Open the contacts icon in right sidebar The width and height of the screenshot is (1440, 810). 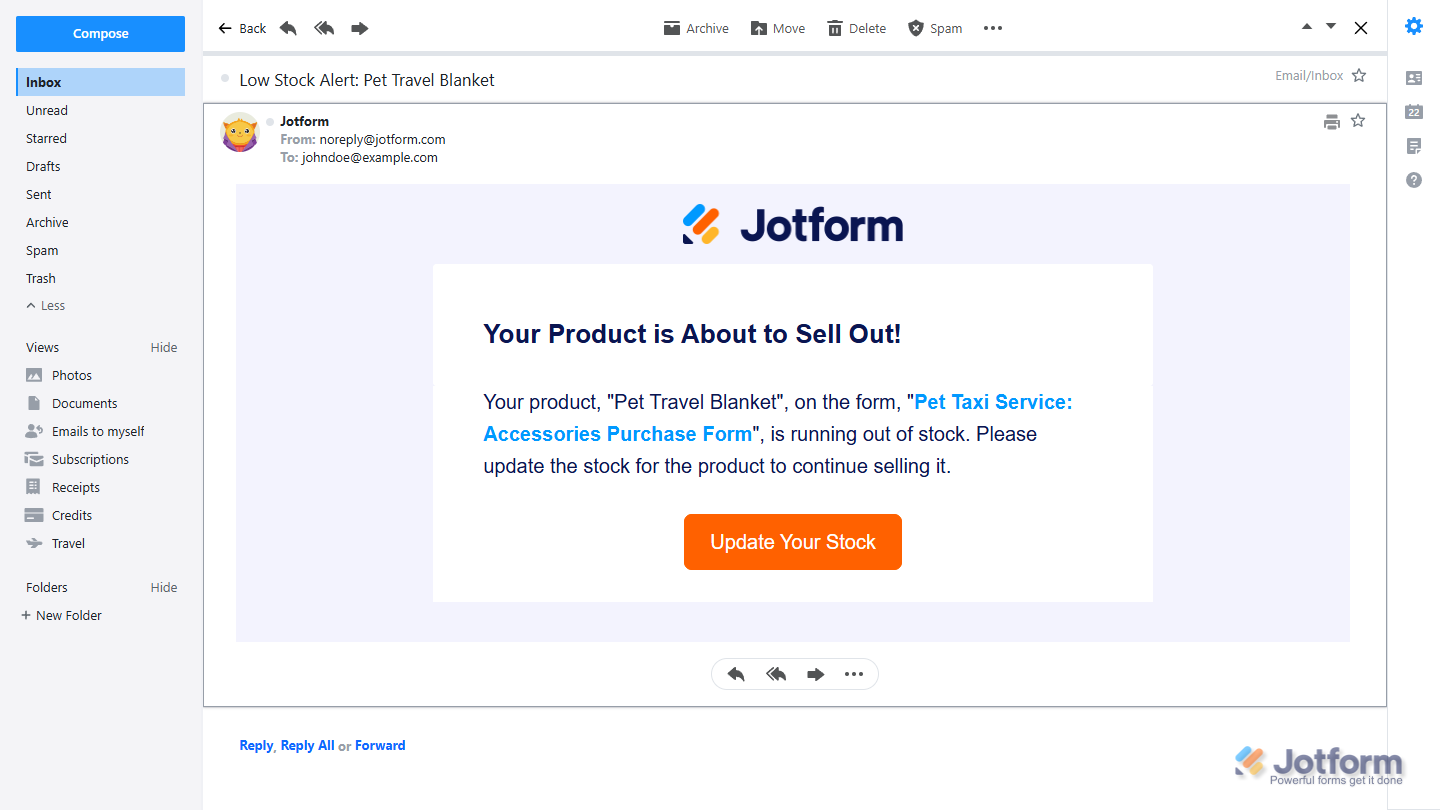[1414, 78]
